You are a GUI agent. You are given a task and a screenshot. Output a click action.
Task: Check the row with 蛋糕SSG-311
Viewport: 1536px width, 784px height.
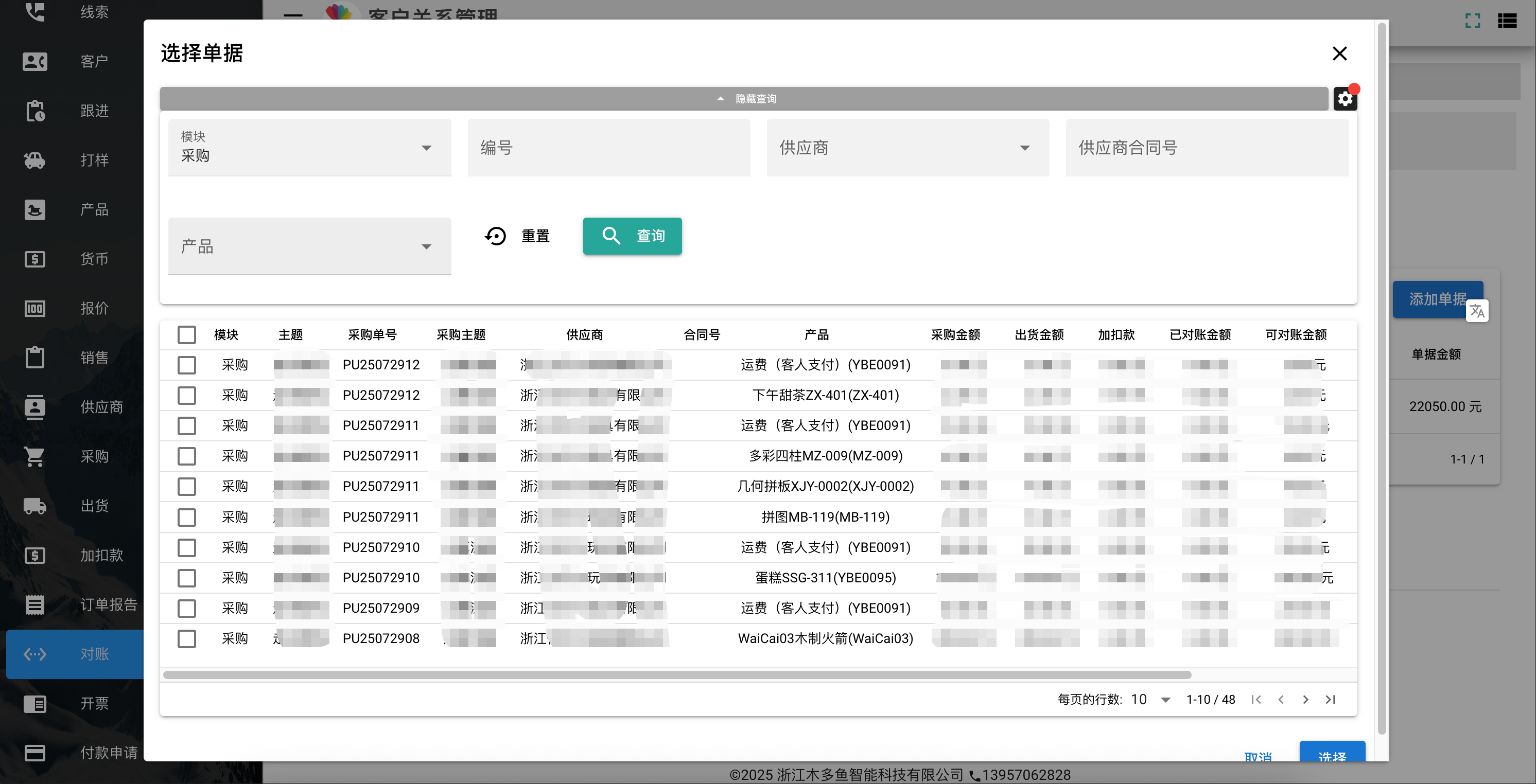click(187, 578)
